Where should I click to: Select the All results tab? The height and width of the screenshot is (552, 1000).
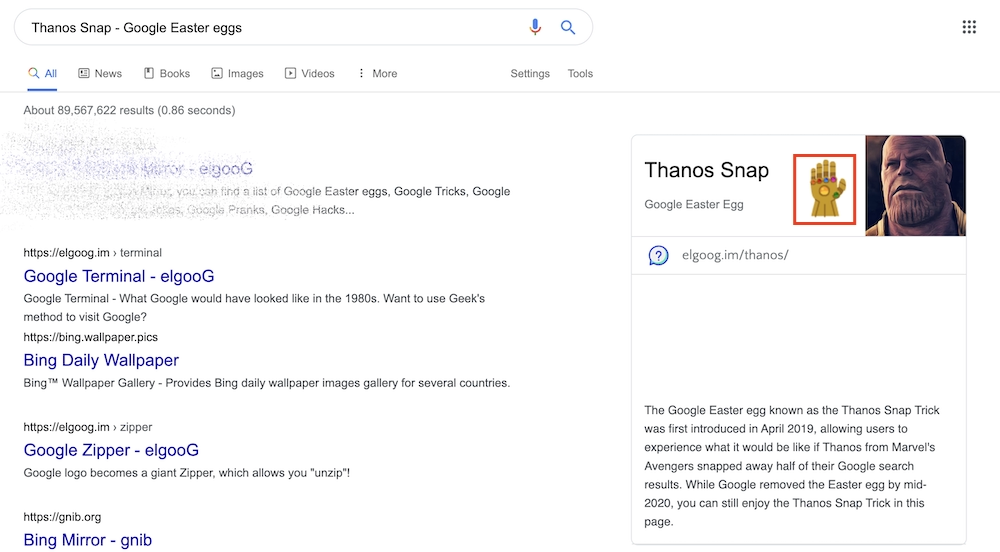42,74
